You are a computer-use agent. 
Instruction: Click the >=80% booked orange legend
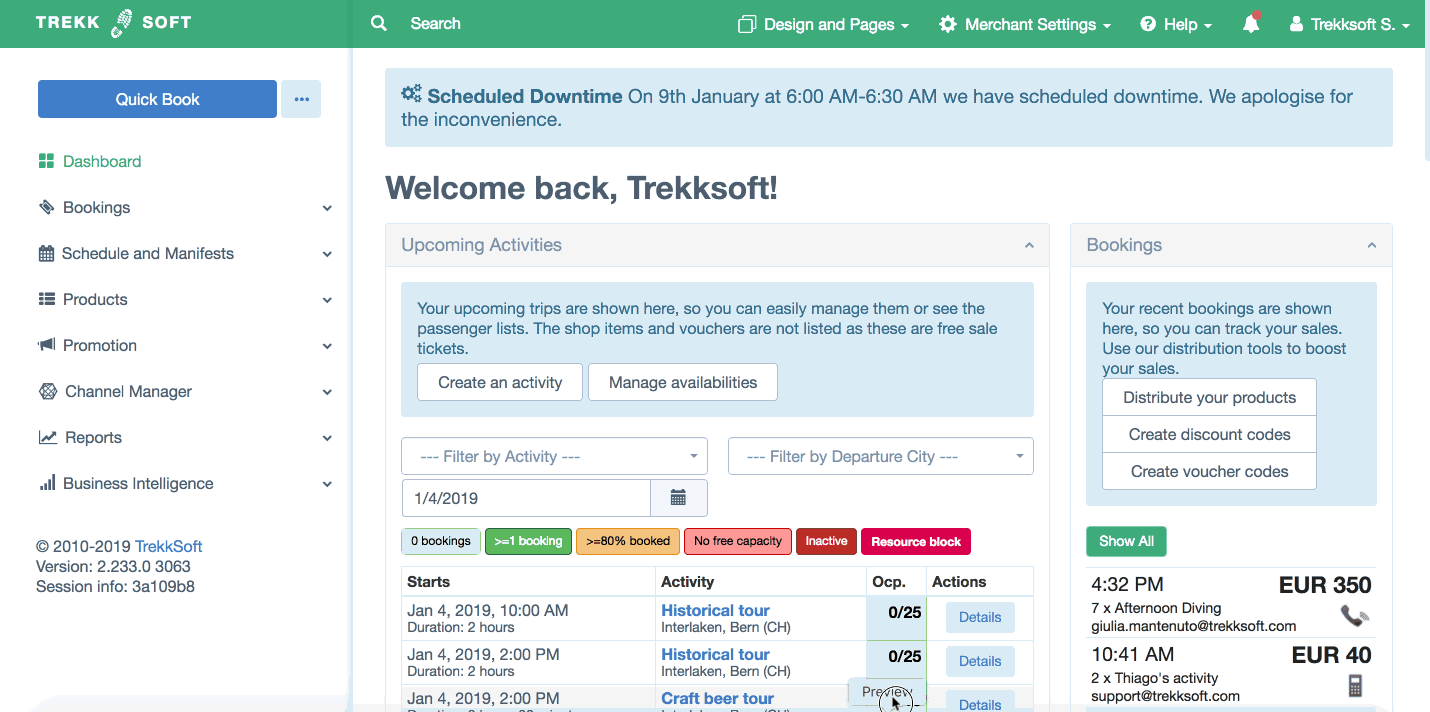pyautogui.click(x=628, y=541)
